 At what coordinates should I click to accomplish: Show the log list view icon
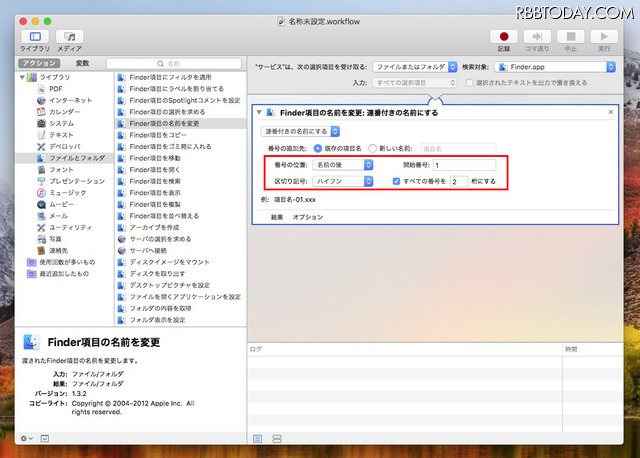(258, 439)
